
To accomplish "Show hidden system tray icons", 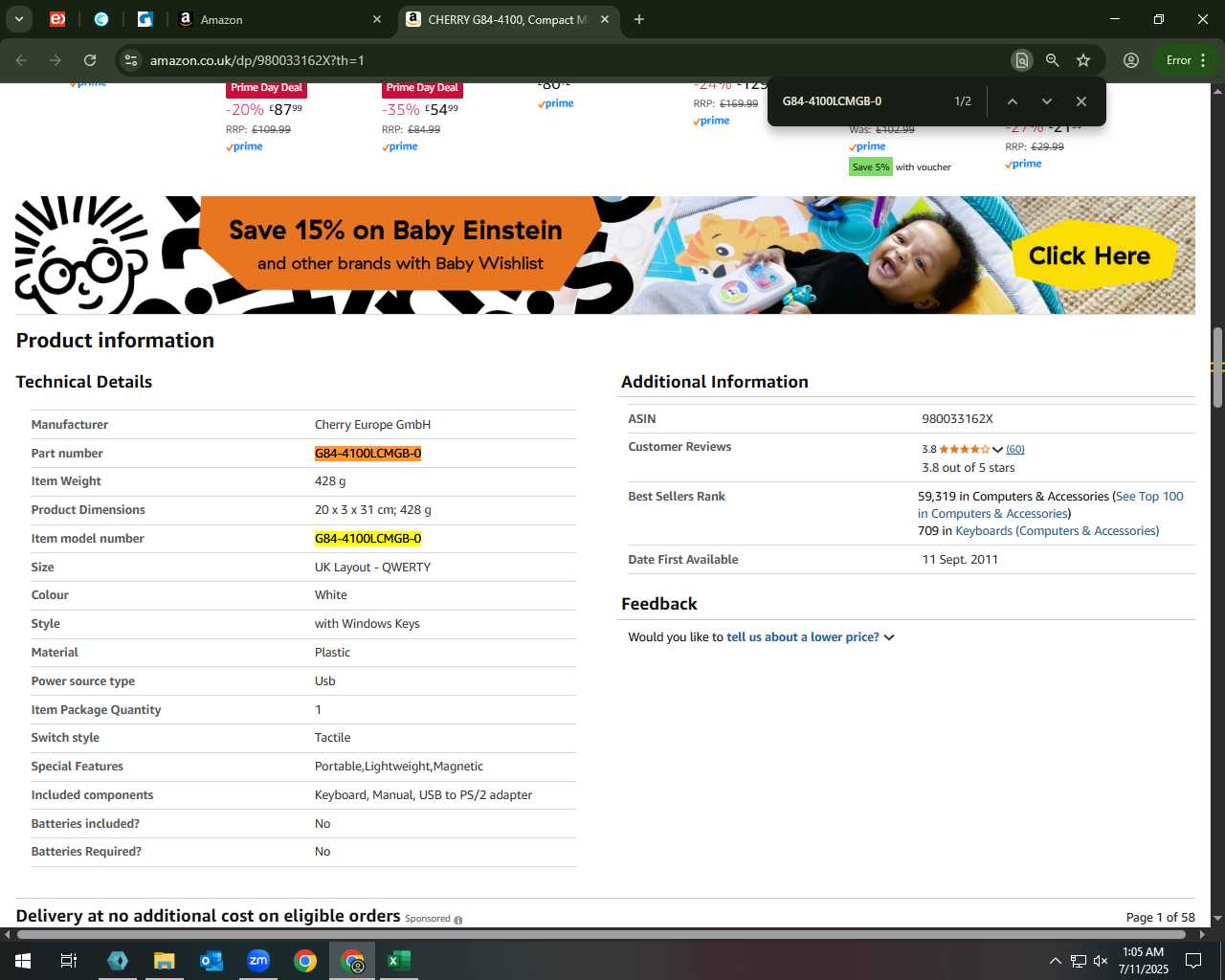I will [x=1055, y=961].
